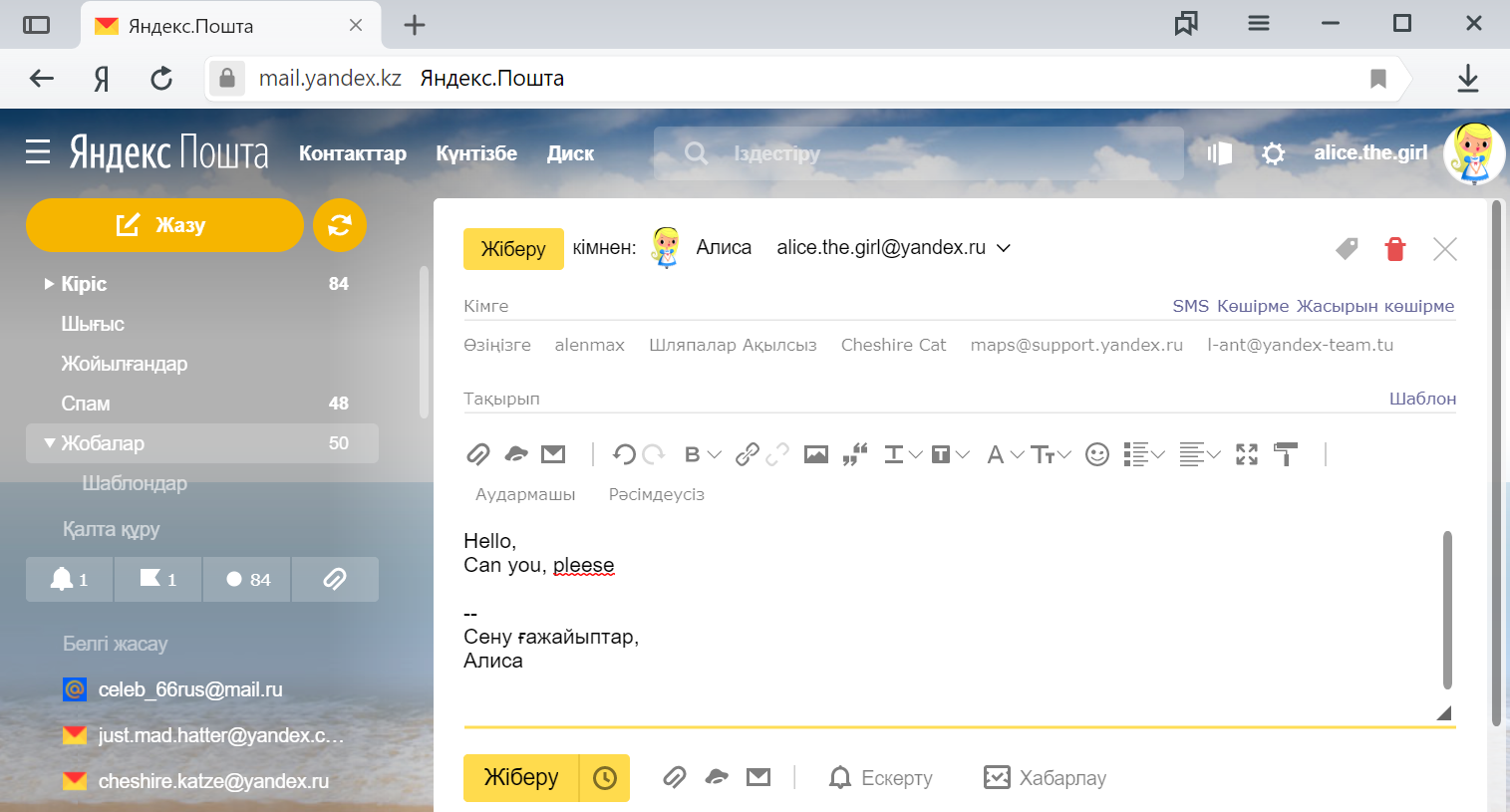The height and width of the screenshot is (812, 1510).
Task: Select suggested recipient maps@support.yandex.ru
Action: [x=1076, y=345]
